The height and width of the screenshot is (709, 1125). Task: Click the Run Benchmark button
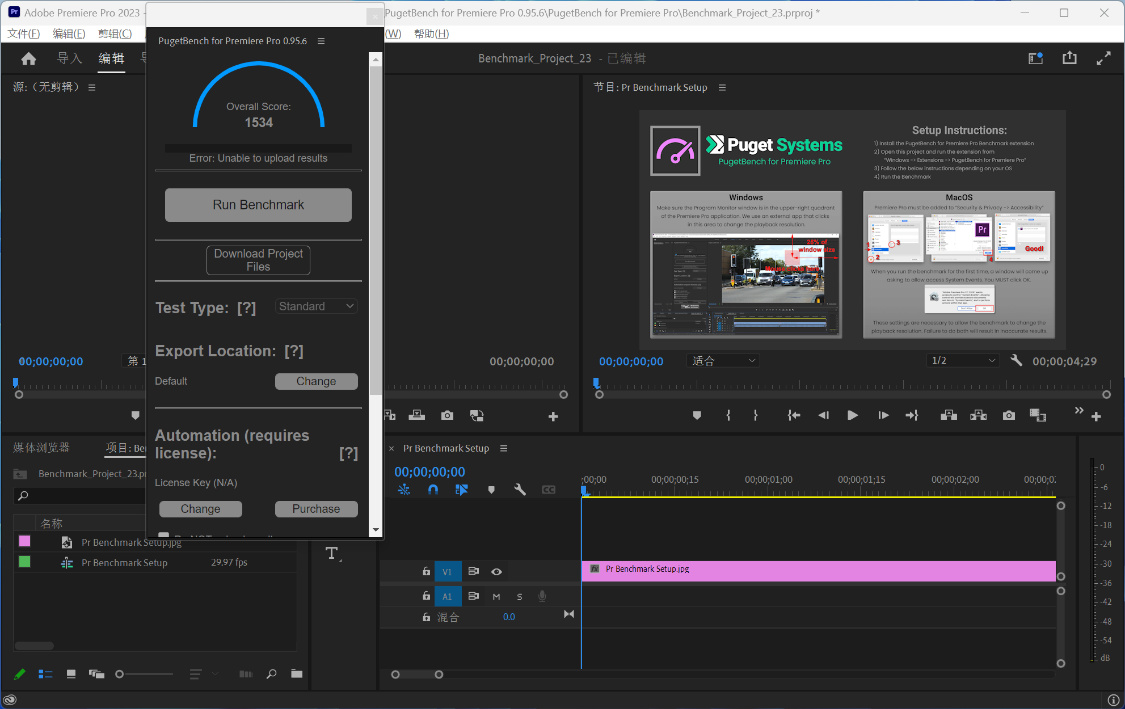(x=258, y=205)
